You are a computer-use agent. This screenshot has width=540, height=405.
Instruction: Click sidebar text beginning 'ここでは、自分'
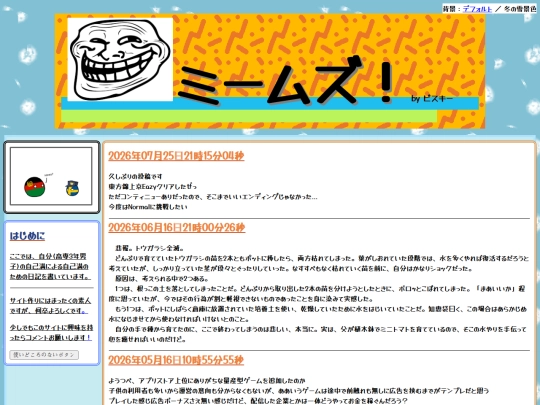[50, 267]
